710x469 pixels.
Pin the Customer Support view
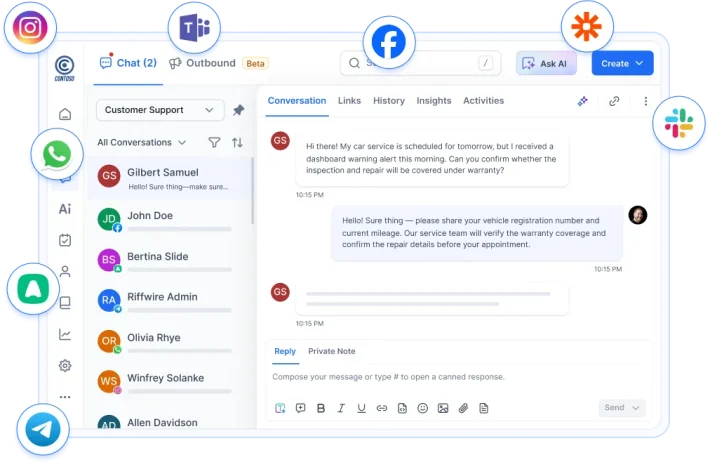239,110
